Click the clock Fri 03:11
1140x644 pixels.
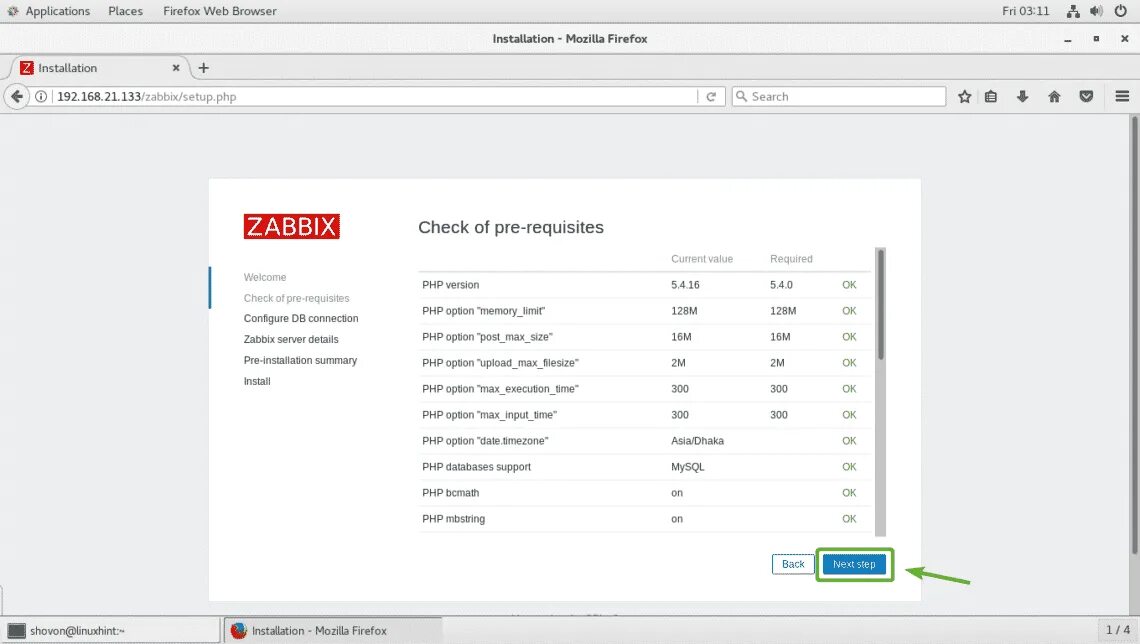[1025, 11]
